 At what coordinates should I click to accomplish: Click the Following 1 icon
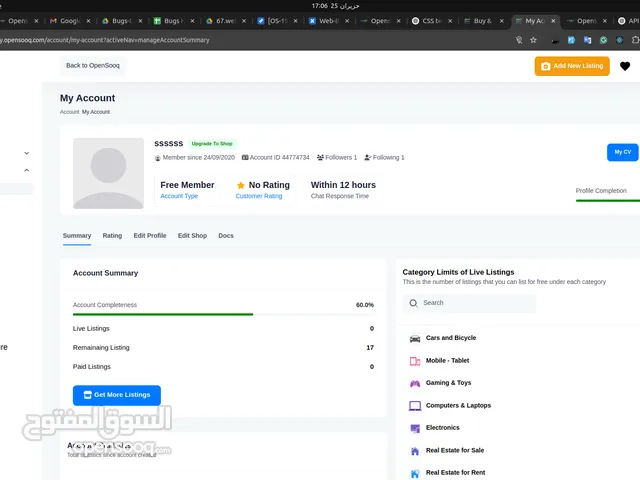(x=368, y=158)
